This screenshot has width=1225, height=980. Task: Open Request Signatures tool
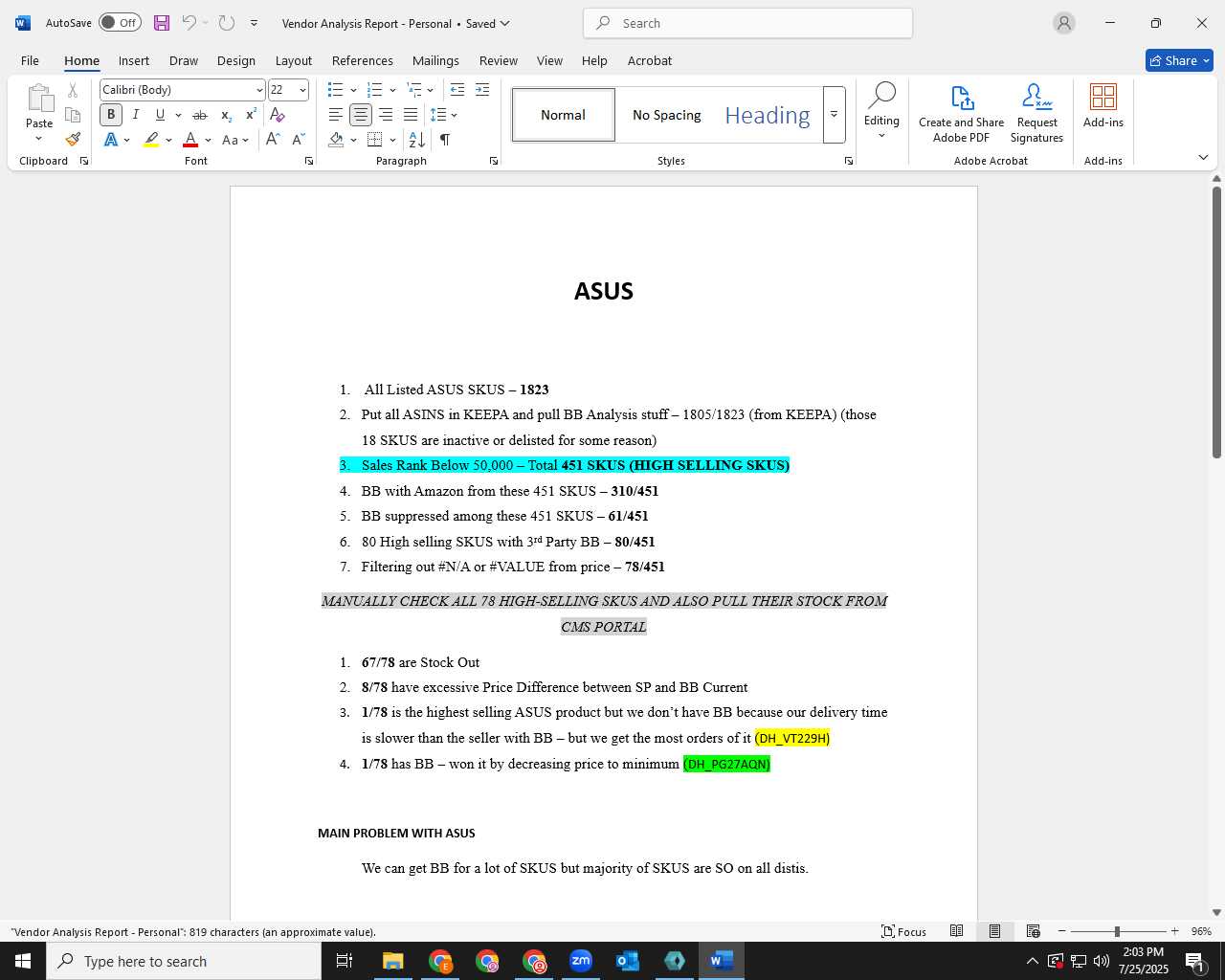[x=1036, y=114]
